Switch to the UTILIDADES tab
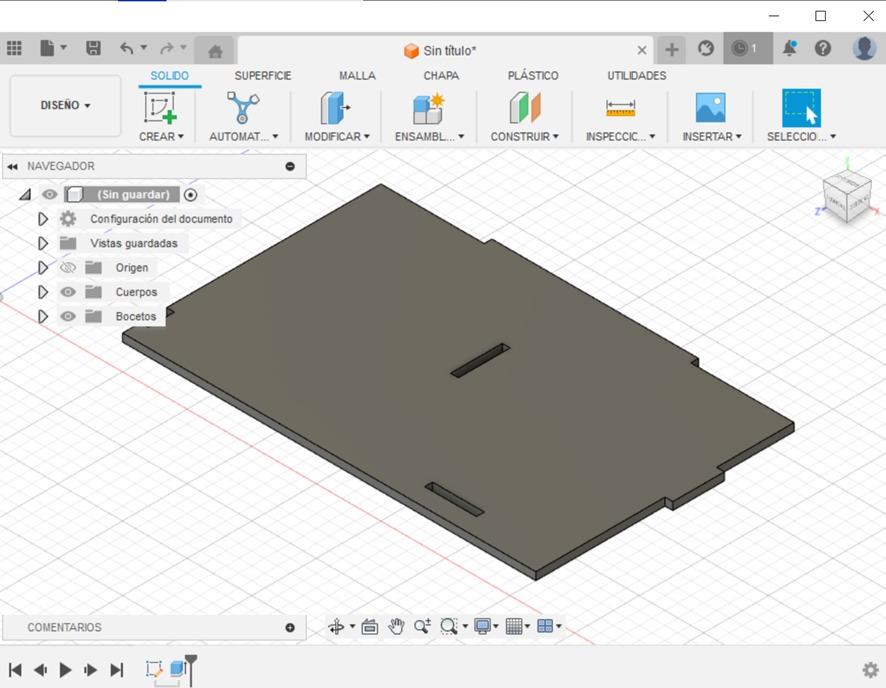This screenshot has width=886, height=688. 636,76
